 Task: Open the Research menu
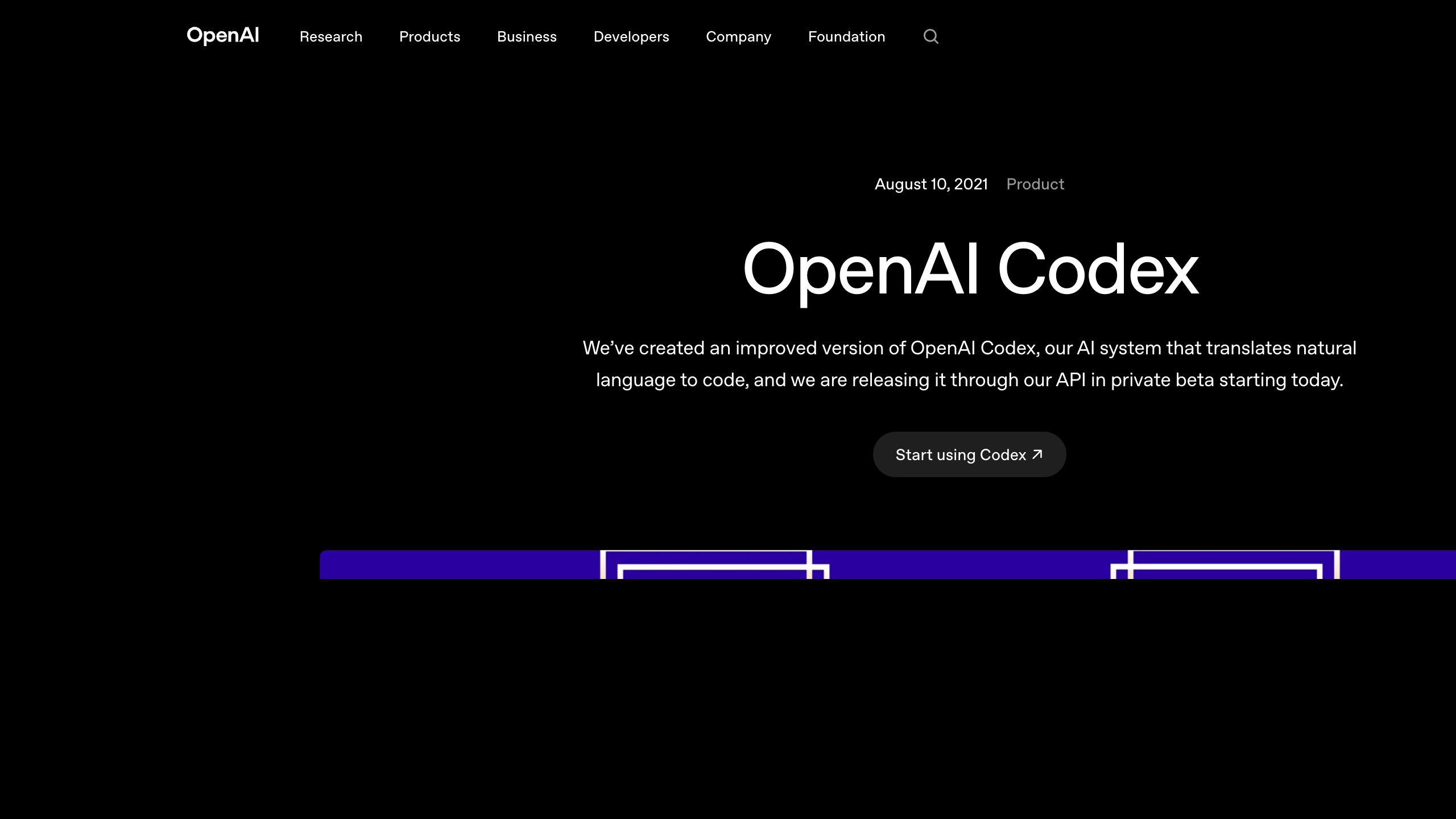(331, 36)
